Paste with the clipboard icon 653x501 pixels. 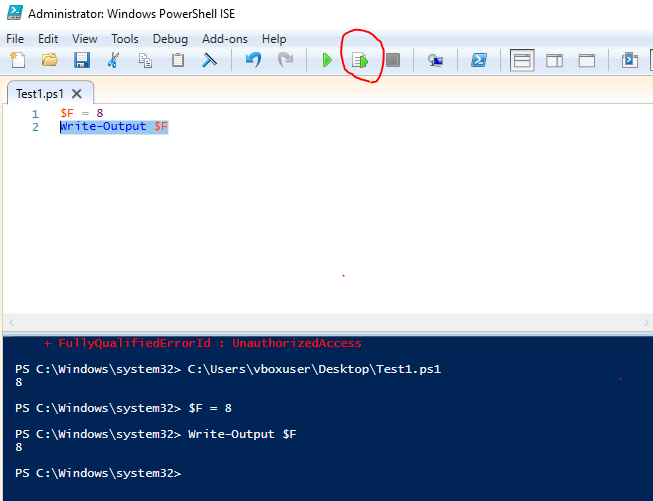(x=178, y=60)
